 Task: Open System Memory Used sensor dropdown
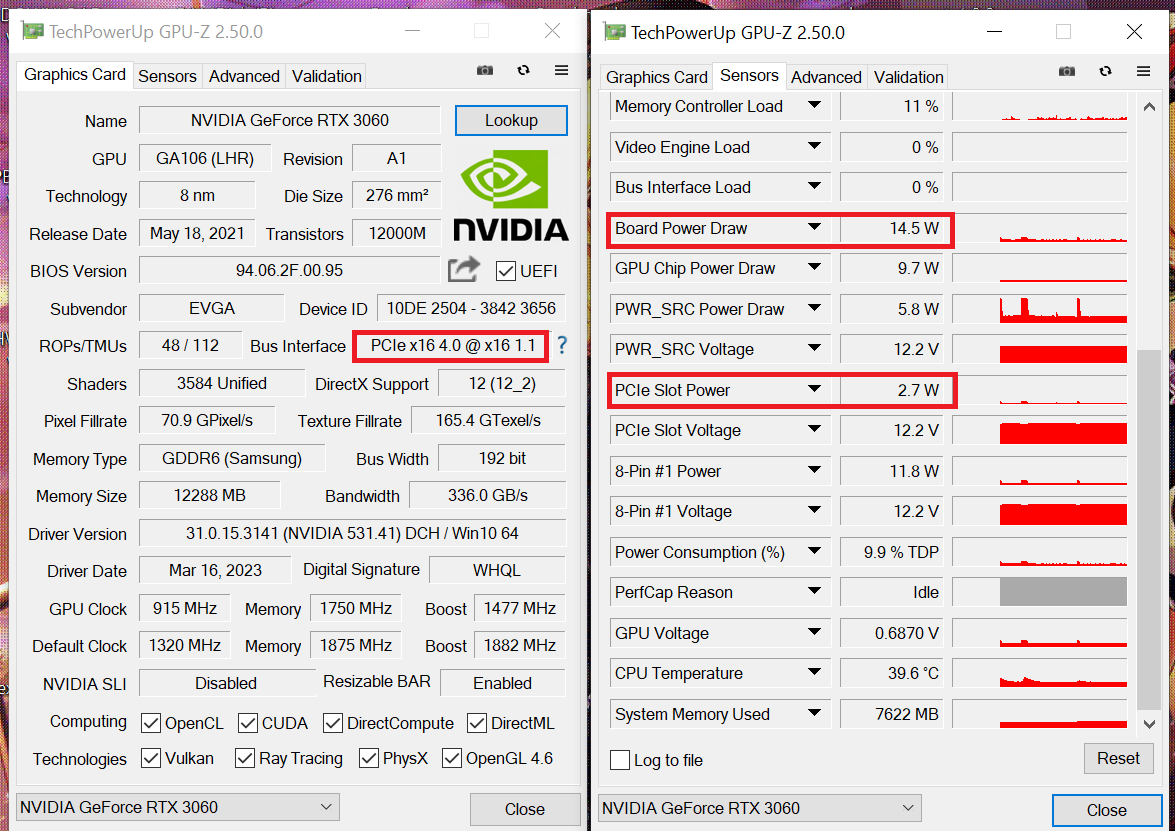pos(814,713)
